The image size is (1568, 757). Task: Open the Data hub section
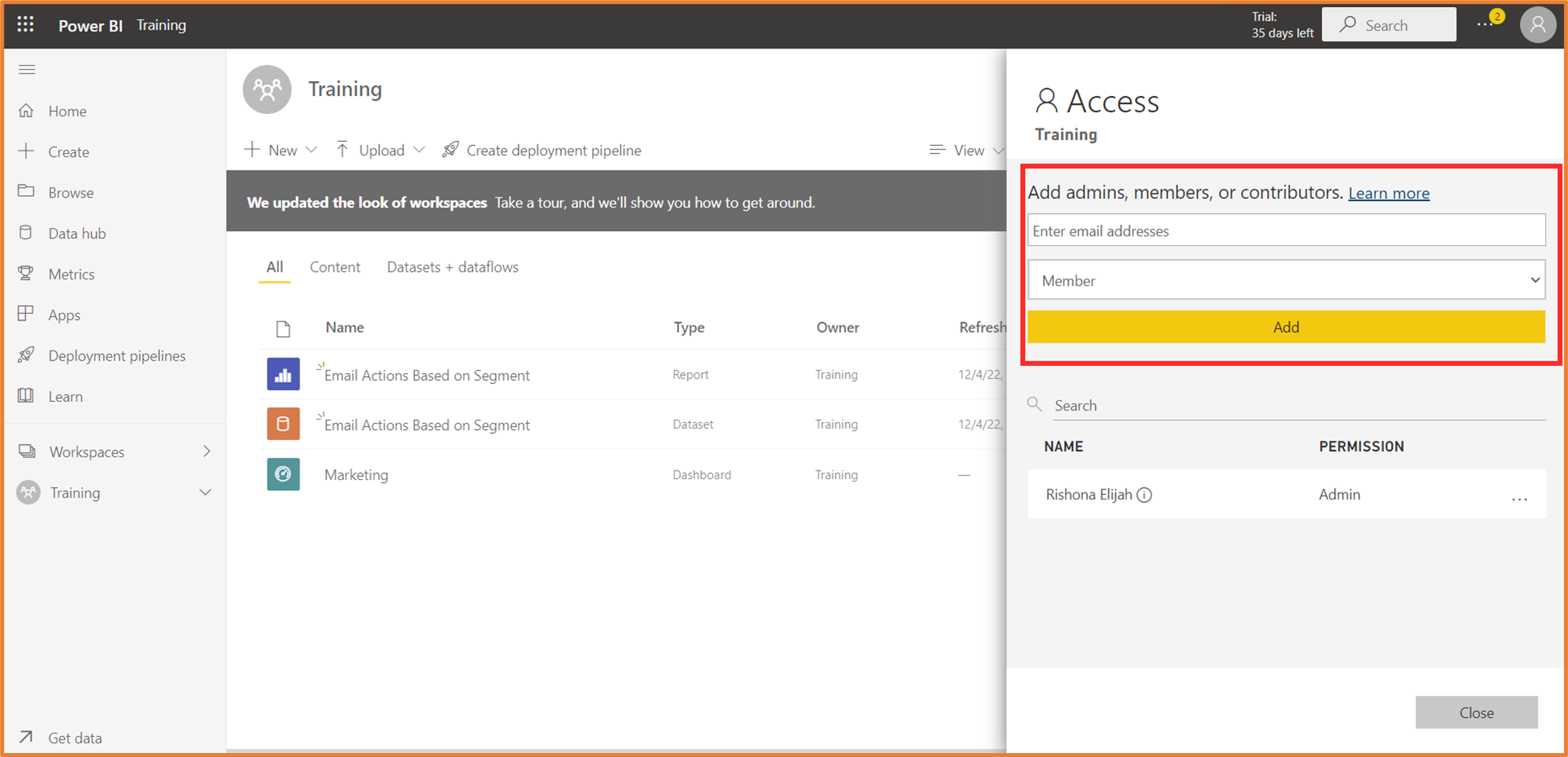click(76, 233)
